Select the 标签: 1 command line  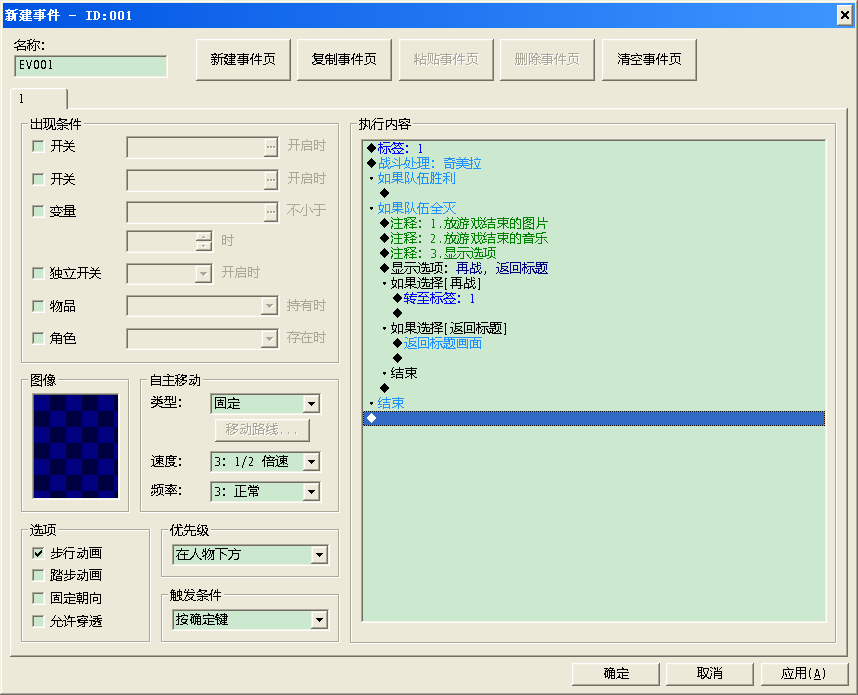(x=395, y=148)
